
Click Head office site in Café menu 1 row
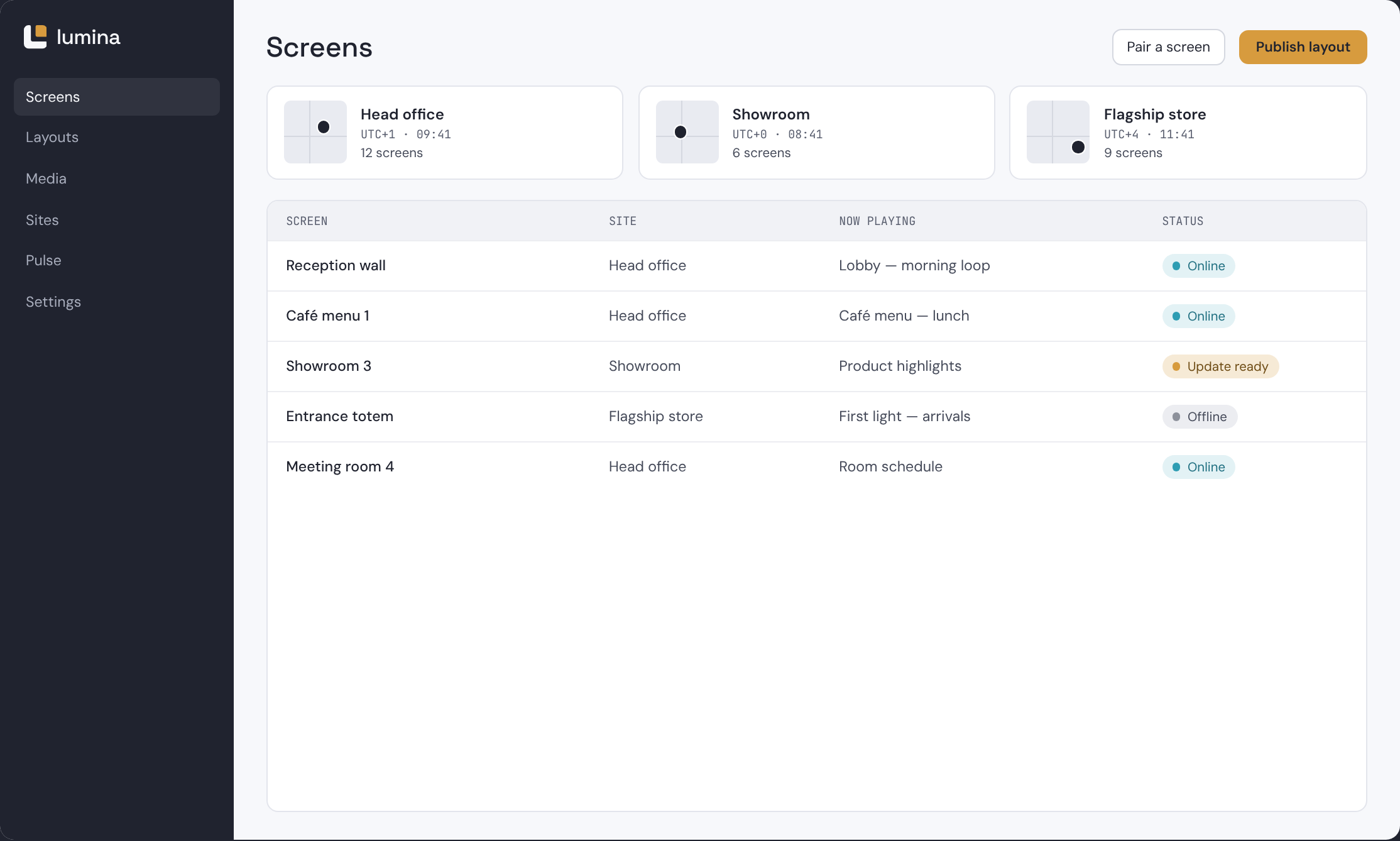[647, 316]
